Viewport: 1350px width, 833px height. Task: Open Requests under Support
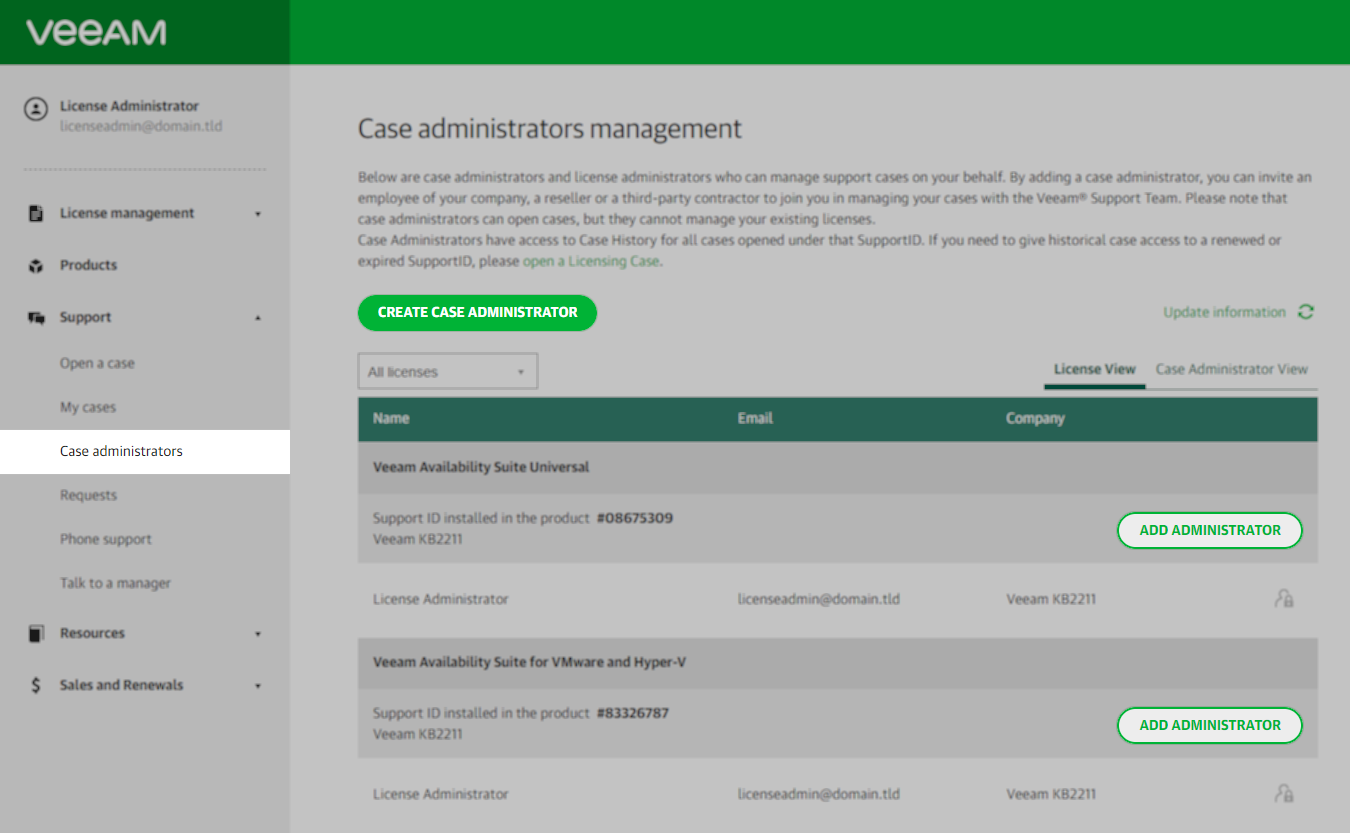[x=88, y=495]
